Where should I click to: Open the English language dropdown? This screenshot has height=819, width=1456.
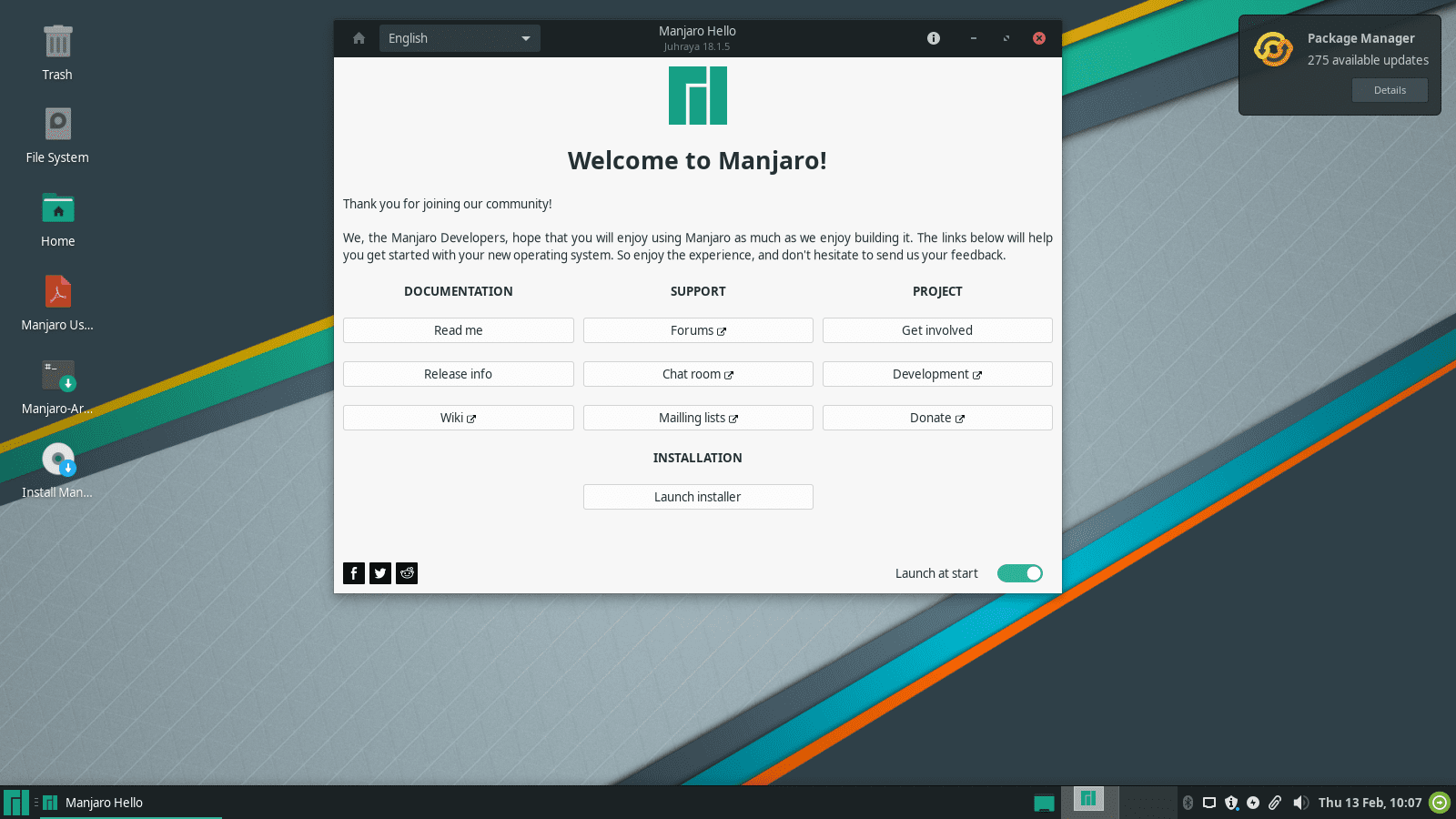click(x=459, y=38)
